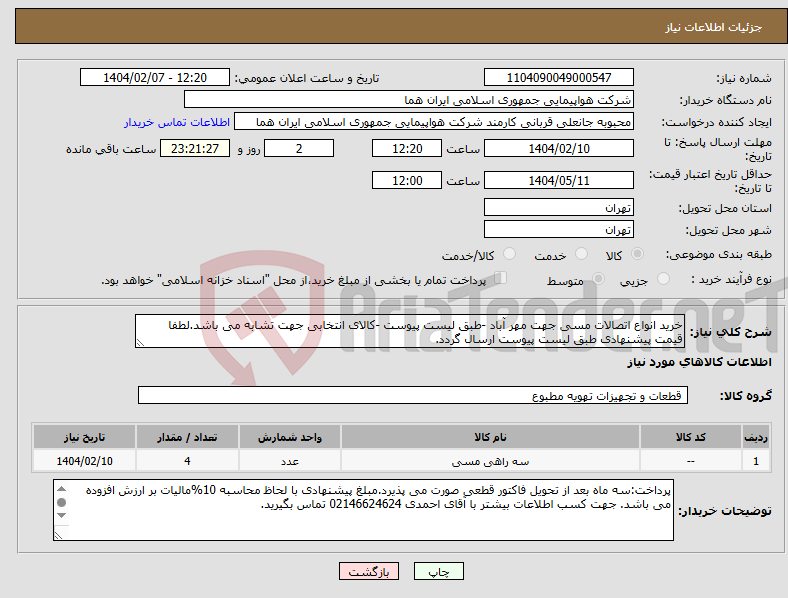Click the توضیحات خریدار label

pyautogui.click(x=725, y=511)
